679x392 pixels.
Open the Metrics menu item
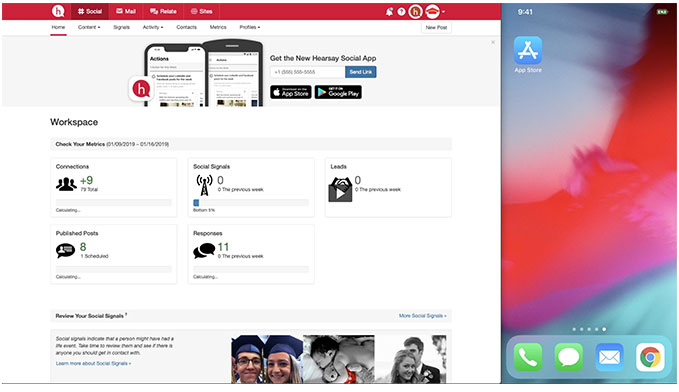coord(218,27)
